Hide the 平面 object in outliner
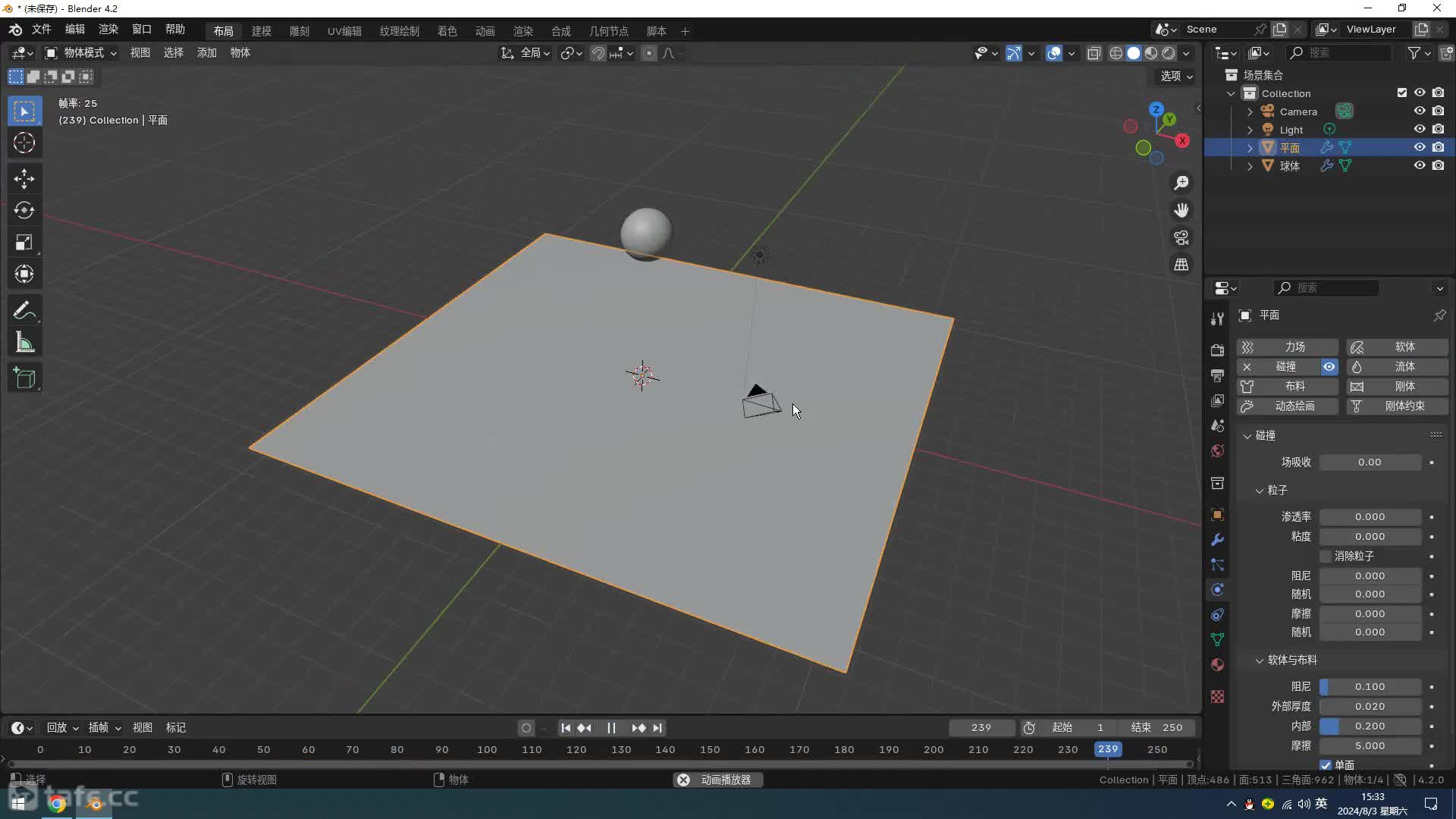 click(1420, 147)
